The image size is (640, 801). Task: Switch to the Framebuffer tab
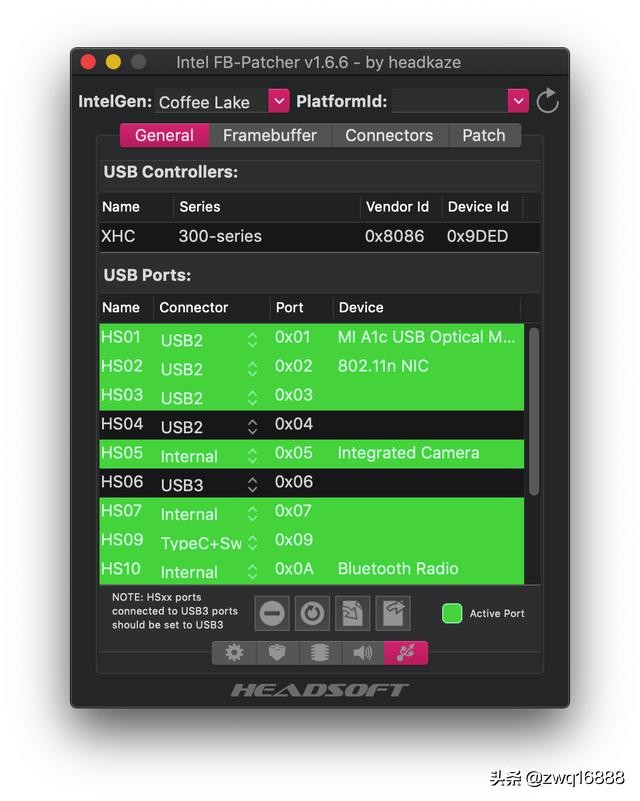tap(269, 135)
